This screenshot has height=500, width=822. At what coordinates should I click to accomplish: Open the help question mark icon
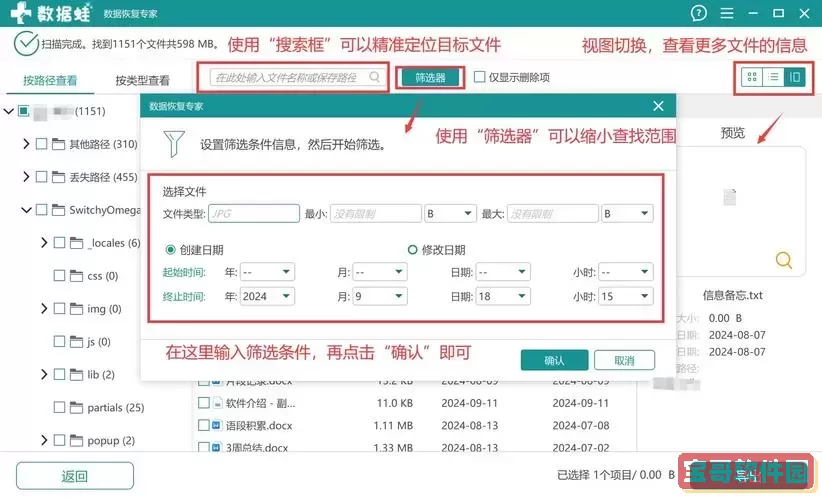coord(698,13)
